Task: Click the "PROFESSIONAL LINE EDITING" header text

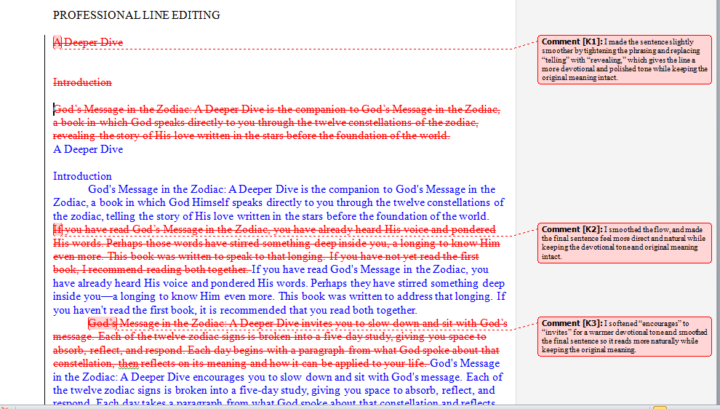Action: tap(136, 15)
